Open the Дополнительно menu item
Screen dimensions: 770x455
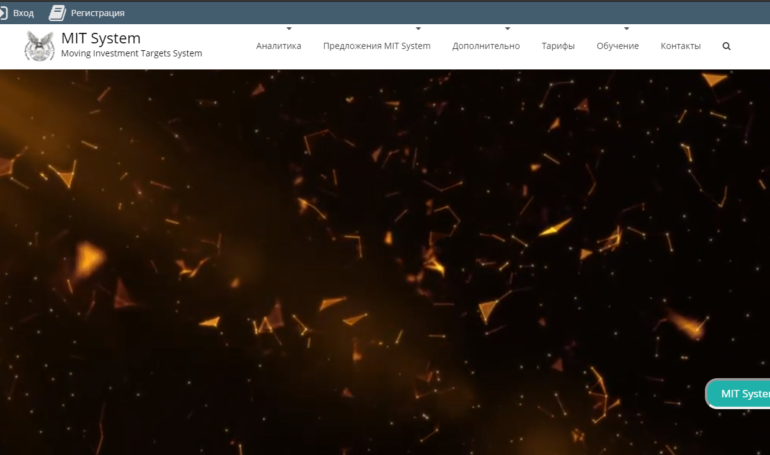point(485,46)
